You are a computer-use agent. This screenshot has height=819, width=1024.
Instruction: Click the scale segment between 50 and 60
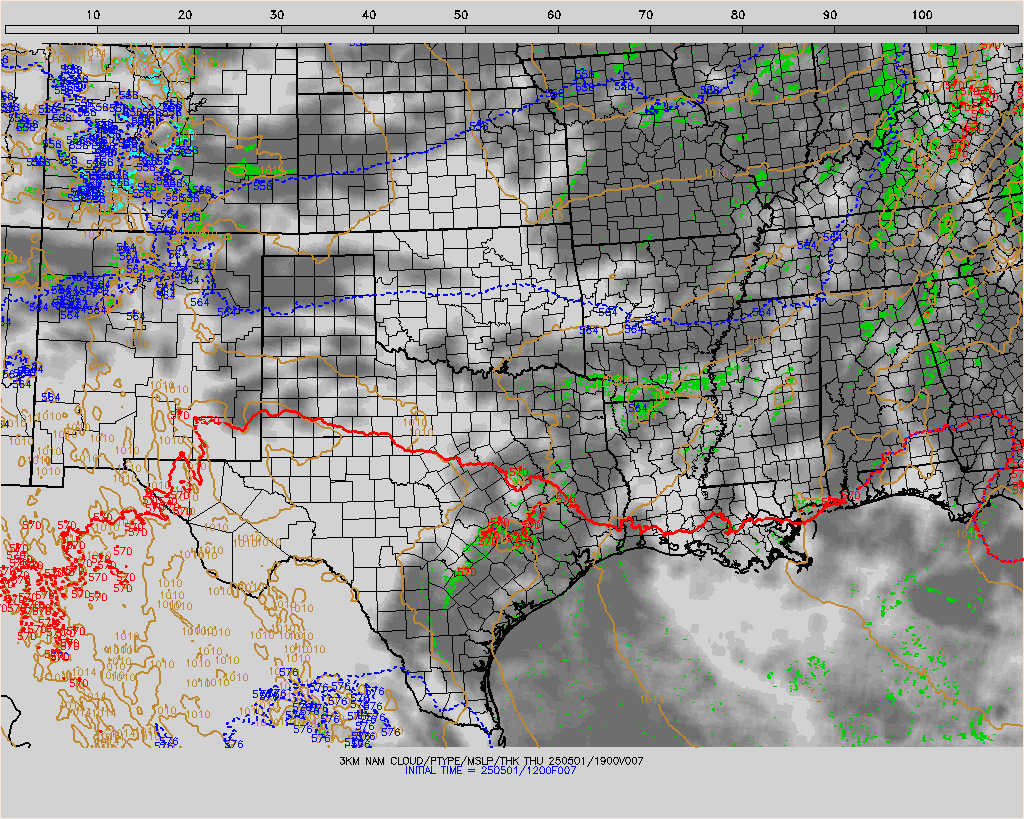(511, 29)
